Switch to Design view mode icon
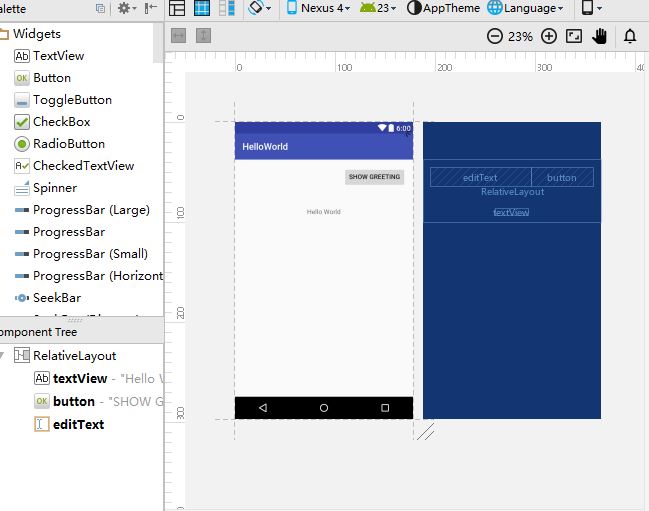The height and width of the screenshot is (511, 649). coord(177,8)
